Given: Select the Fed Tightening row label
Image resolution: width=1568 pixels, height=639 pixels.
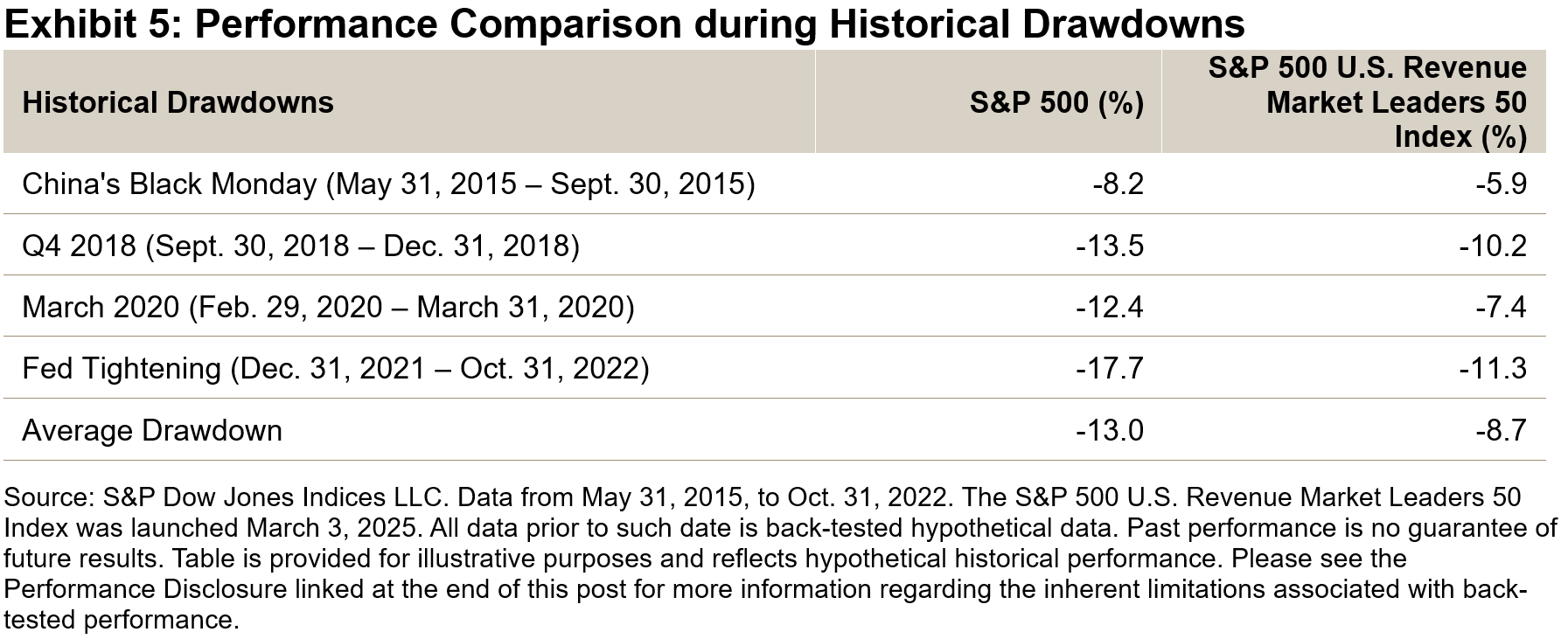Looking at the screenshot, I should pyautogui.click(x=335, y=369).
